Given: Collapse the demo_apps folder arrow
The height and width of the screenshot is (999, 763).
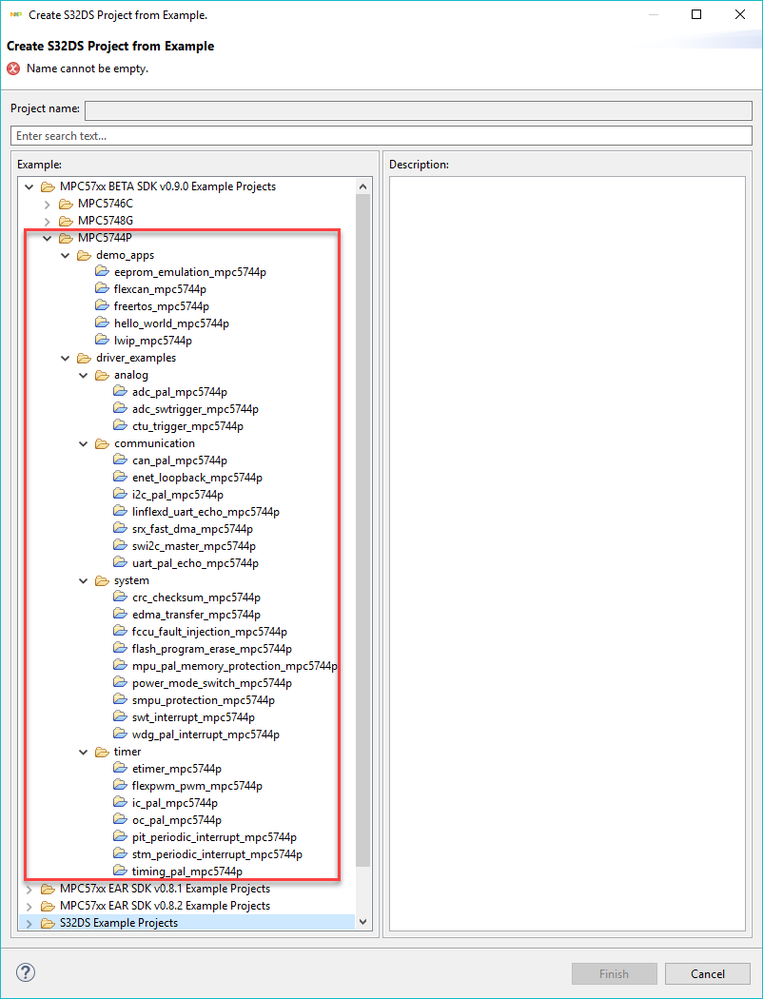Looking at the screenshot, I should [65, 255].
